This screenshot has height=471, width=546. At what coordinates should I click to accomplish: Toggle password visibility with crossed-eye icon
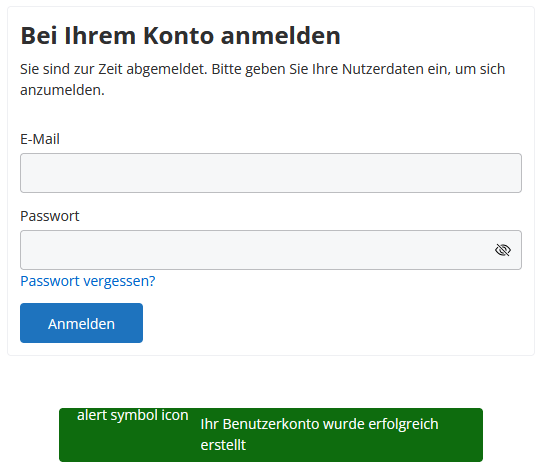(502, 250)
